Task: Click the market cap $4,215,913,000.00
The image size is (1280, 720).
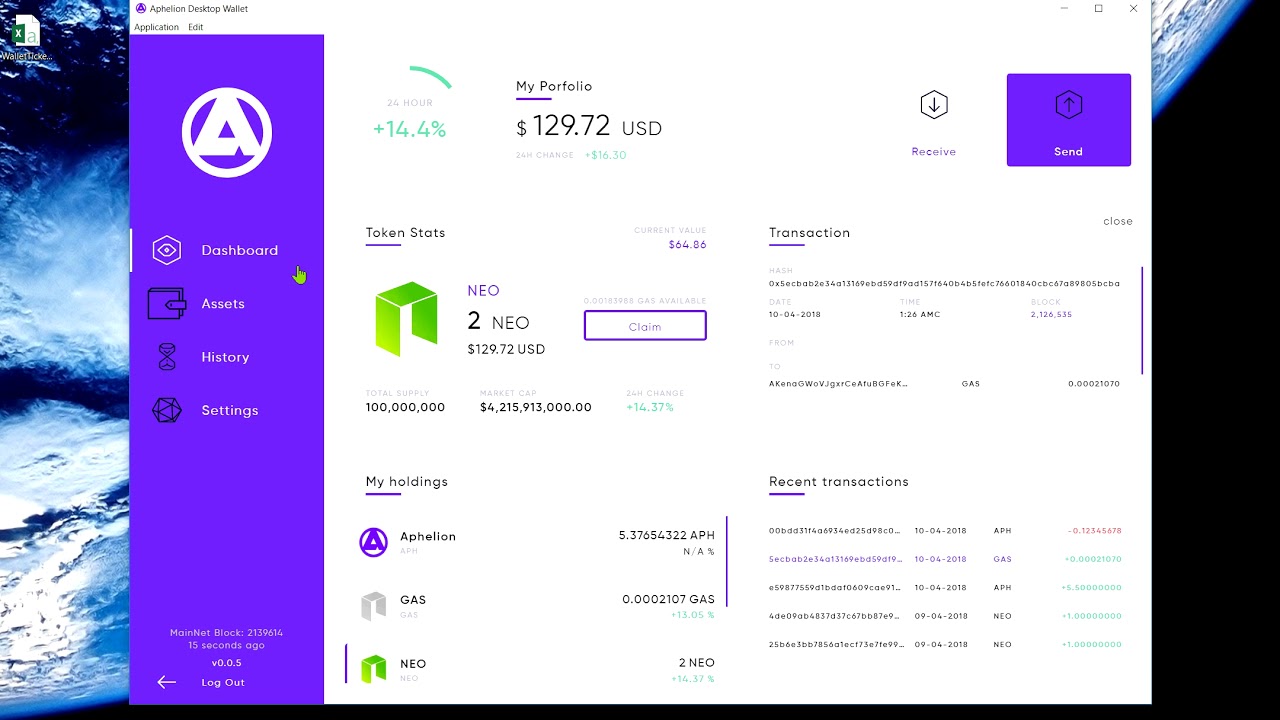Action: pos(535,407)
